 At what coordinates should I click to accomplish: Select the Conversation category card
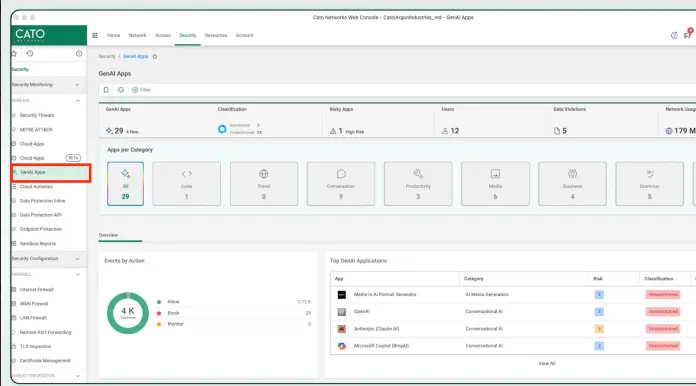pyautogui.click(x=341, y=184)
